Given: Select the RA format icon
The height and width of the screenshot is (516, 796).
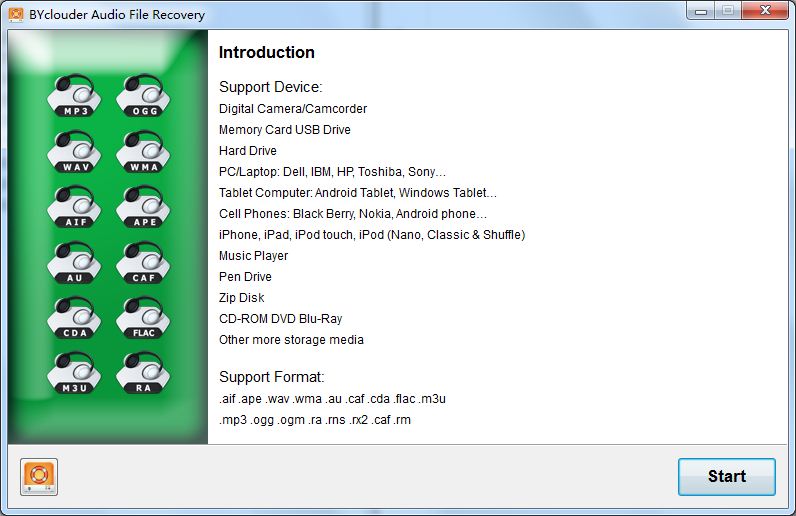Looking at the screenshot, I should coord(143,373).
